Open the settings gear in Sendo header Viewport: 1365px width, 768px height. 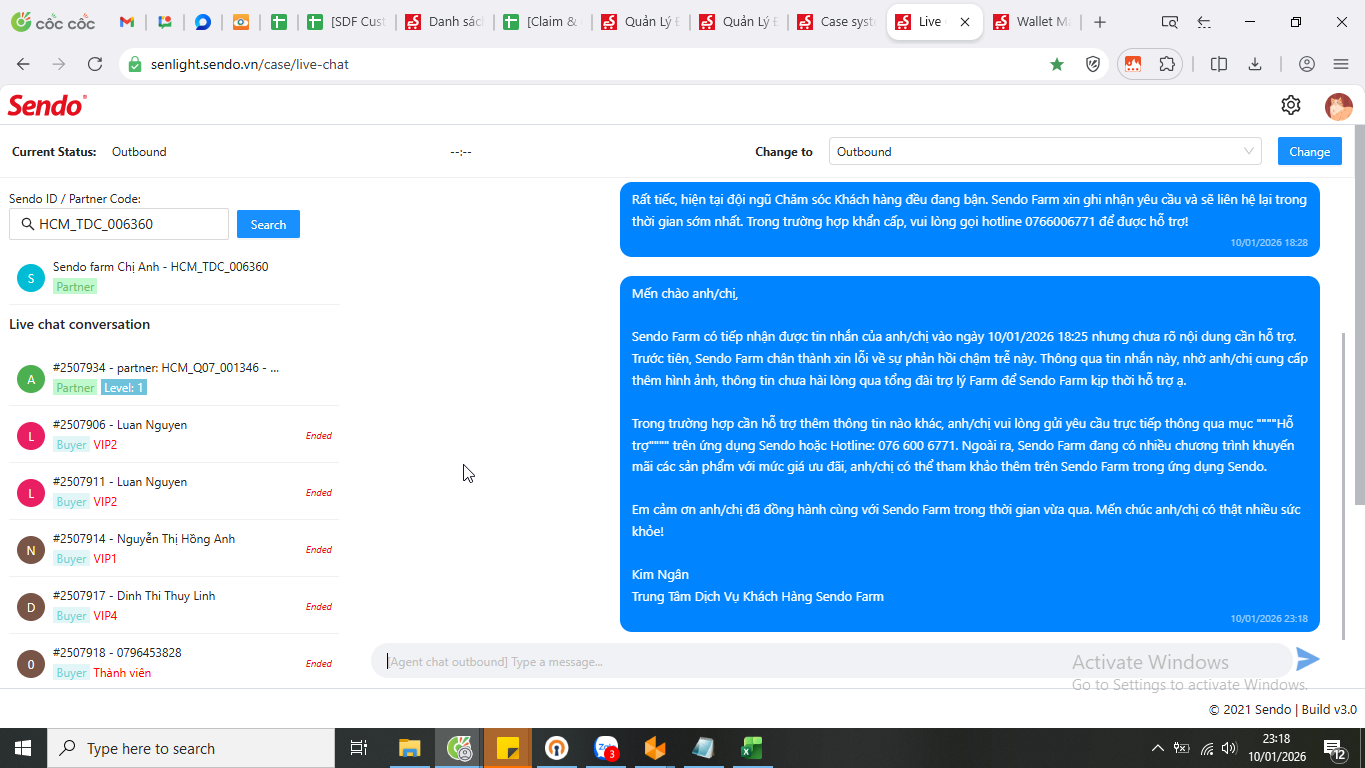tap(1291, 105)
